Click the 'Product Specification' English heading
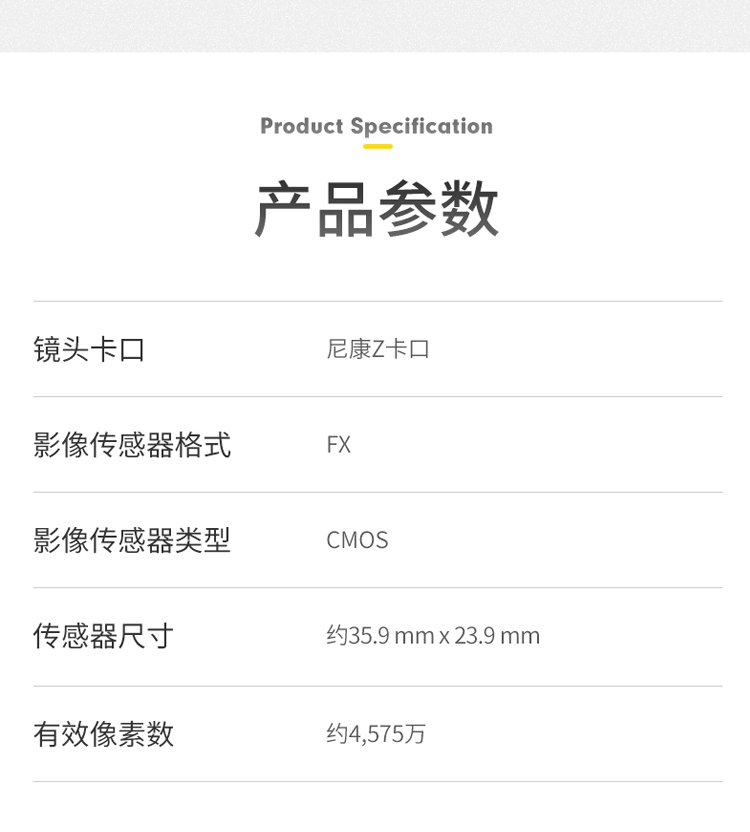The width and height of the screenshot is (750, 832). tap(376, 126)
